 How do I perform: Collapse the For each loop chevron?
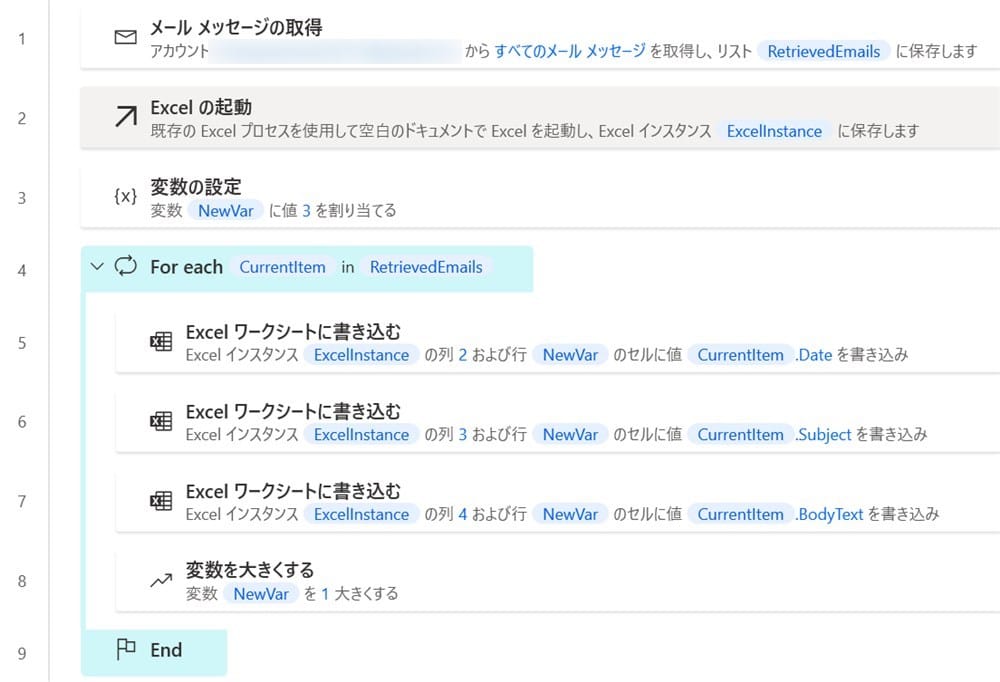(97, 267)
